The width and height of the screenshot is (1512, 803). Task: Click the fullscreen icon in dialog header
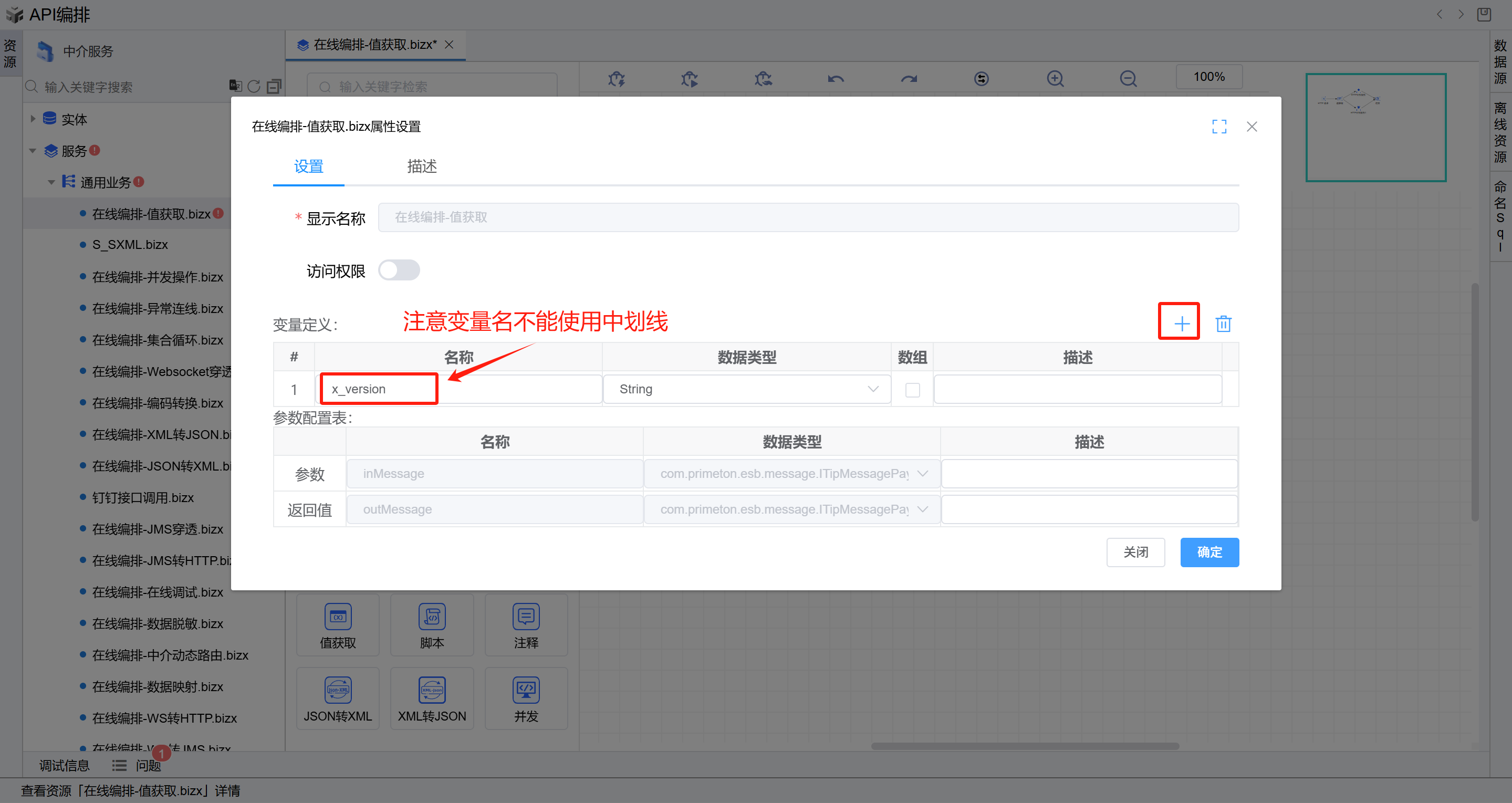pyautogui.click(x=1219, y=126)
